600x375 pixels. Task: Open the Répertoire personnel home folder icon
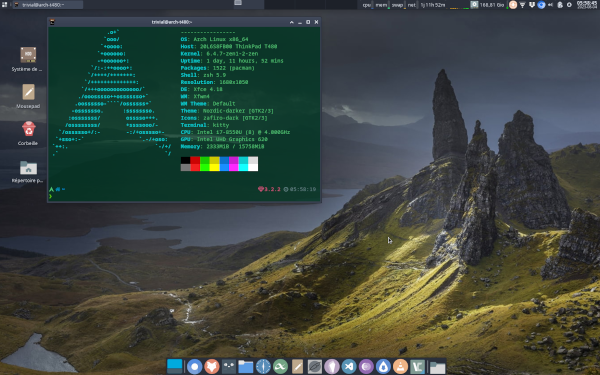[x=28, y=171]
